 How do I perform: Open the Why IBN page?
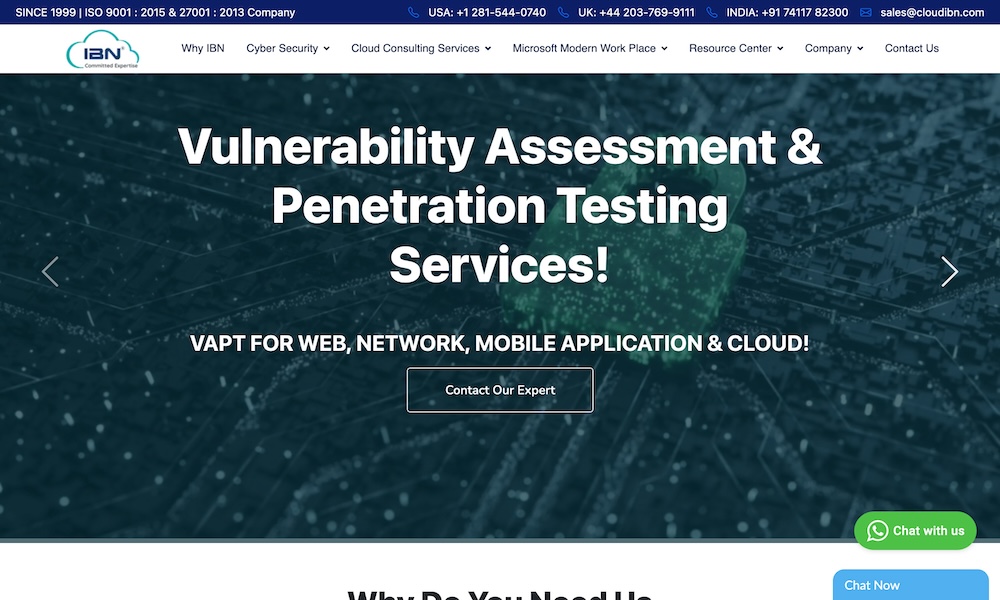pos(203,48)
